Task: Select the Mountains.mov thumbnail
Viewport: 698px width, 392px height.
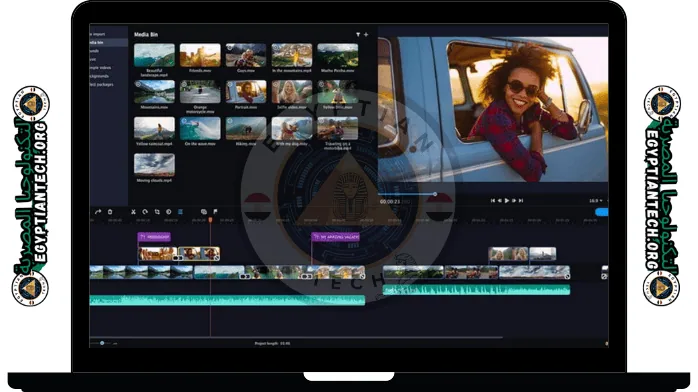Action: 154,92
